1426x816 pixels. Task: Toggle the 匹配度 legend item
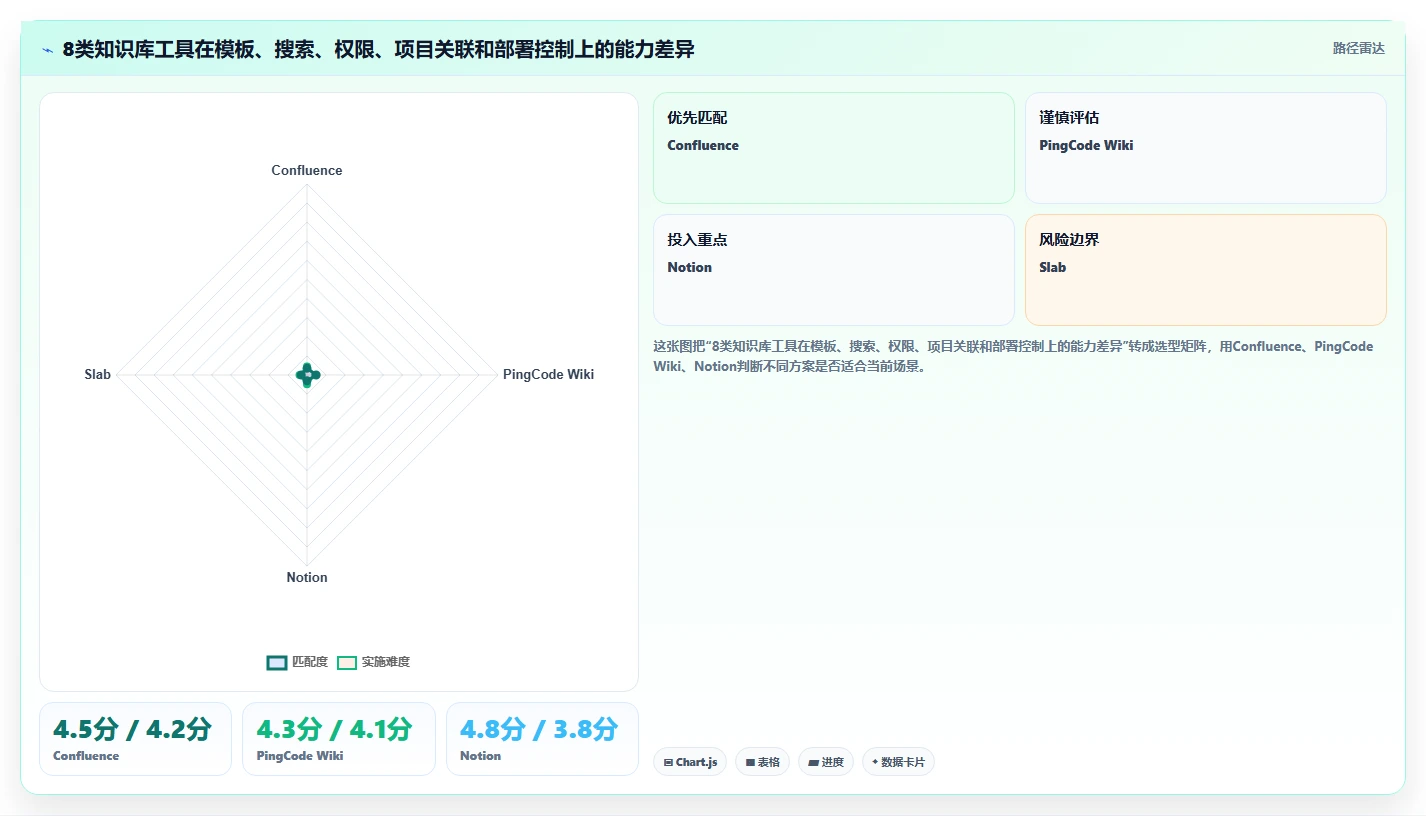298,662
